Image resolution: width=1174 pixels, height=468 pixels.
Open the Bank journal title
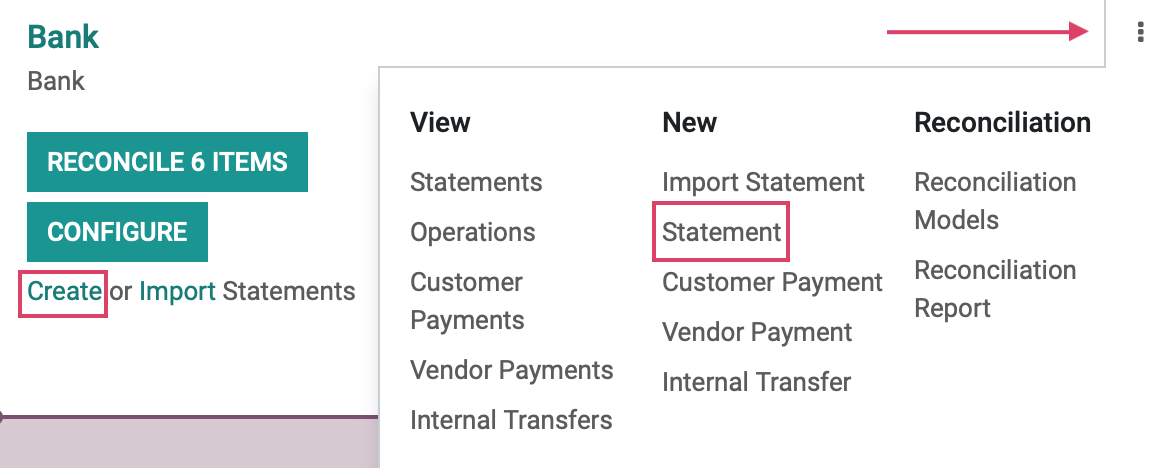coord(63,37)
